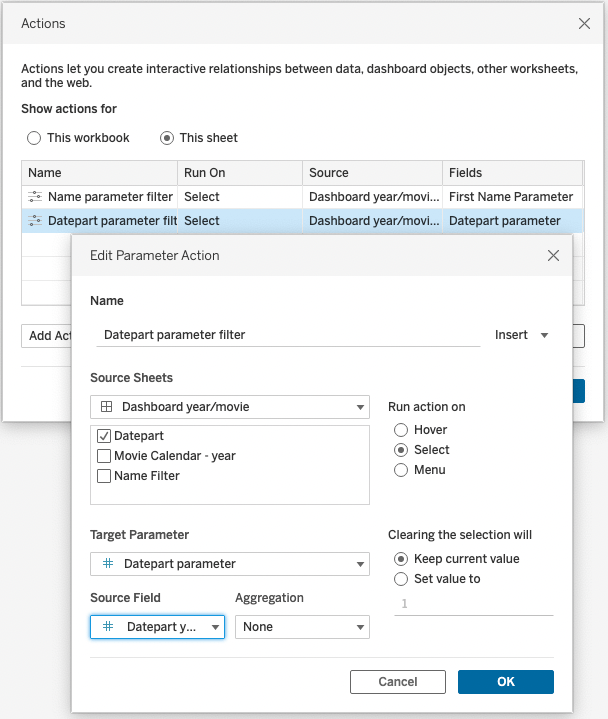This screenshot has width=608, height=719.
Task: Close the Edit Parameter Action dialog
Action: tap(553, 255)
